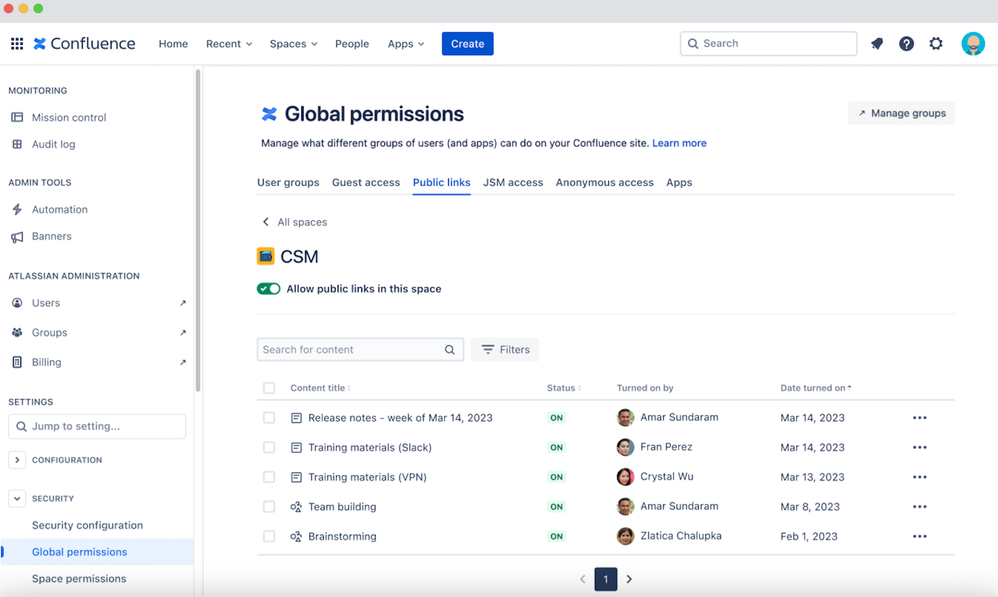Select the Public links tab

tap(442, 183)
